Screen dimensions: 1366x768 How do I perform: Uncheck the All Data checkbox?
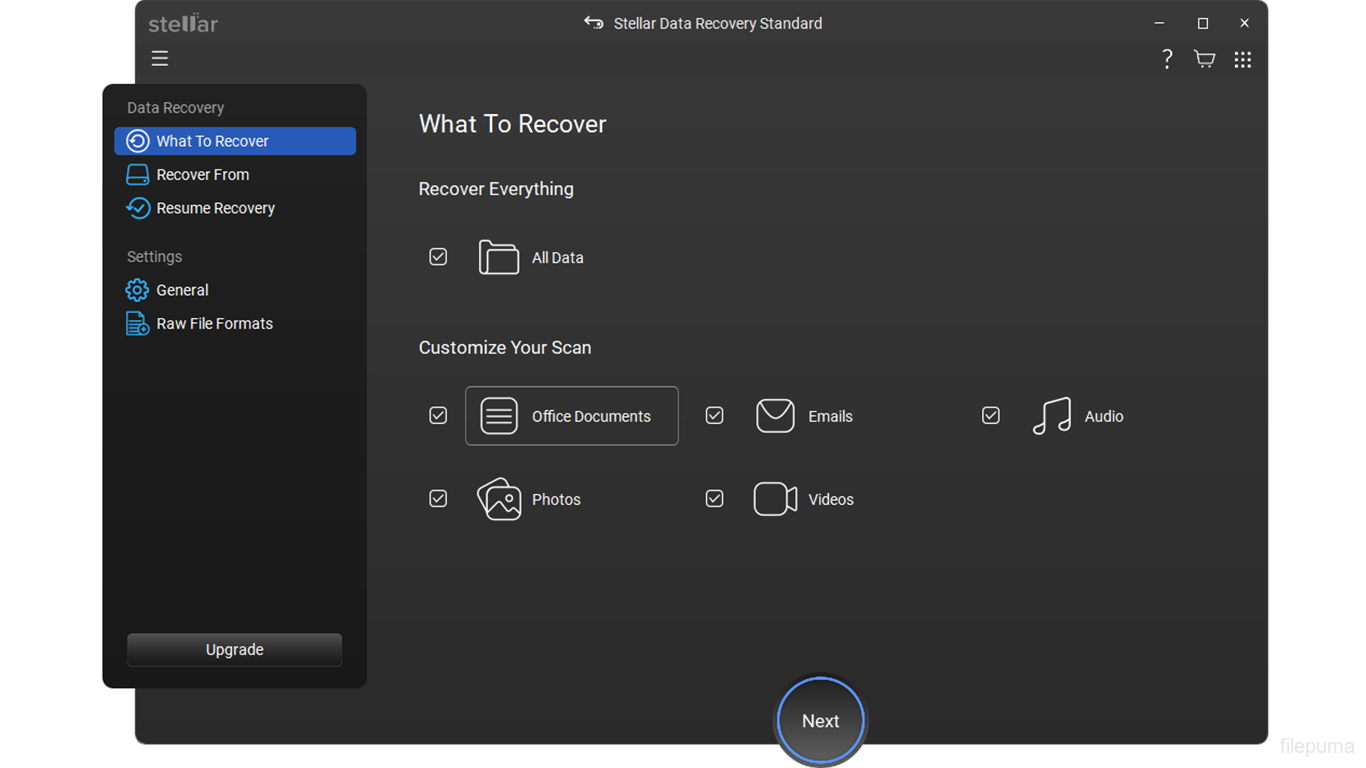(438, 257)
